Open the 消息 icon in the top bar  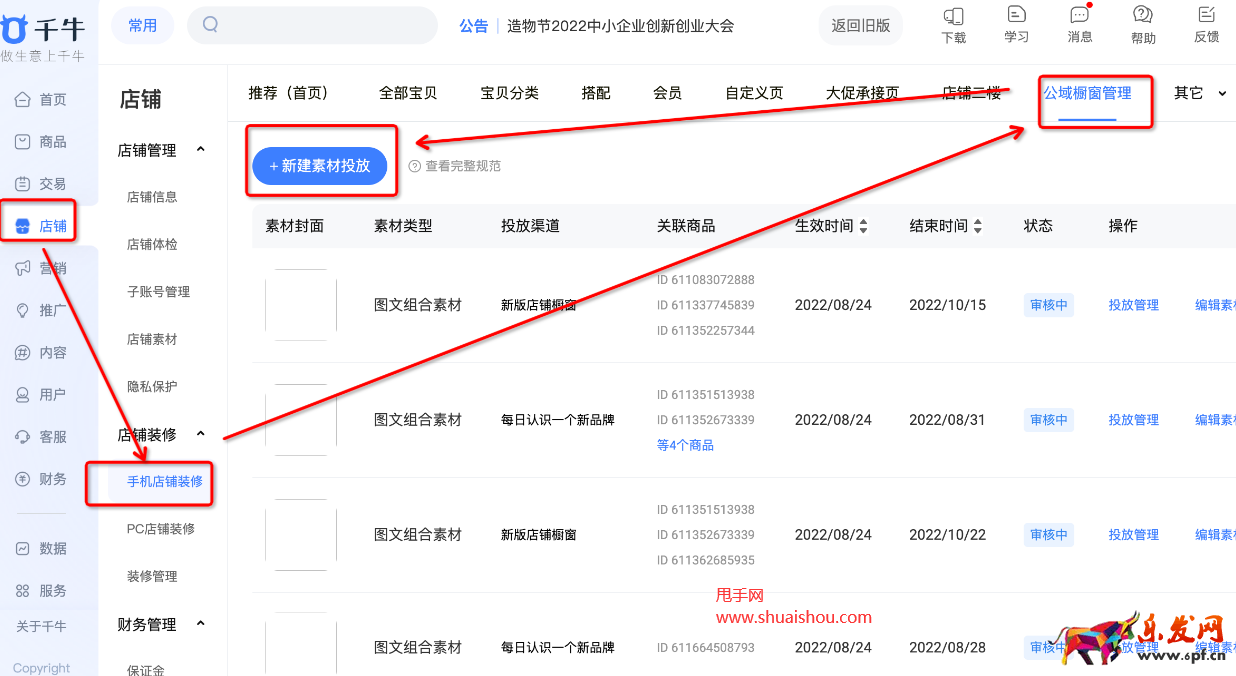tap(1079, 24)
